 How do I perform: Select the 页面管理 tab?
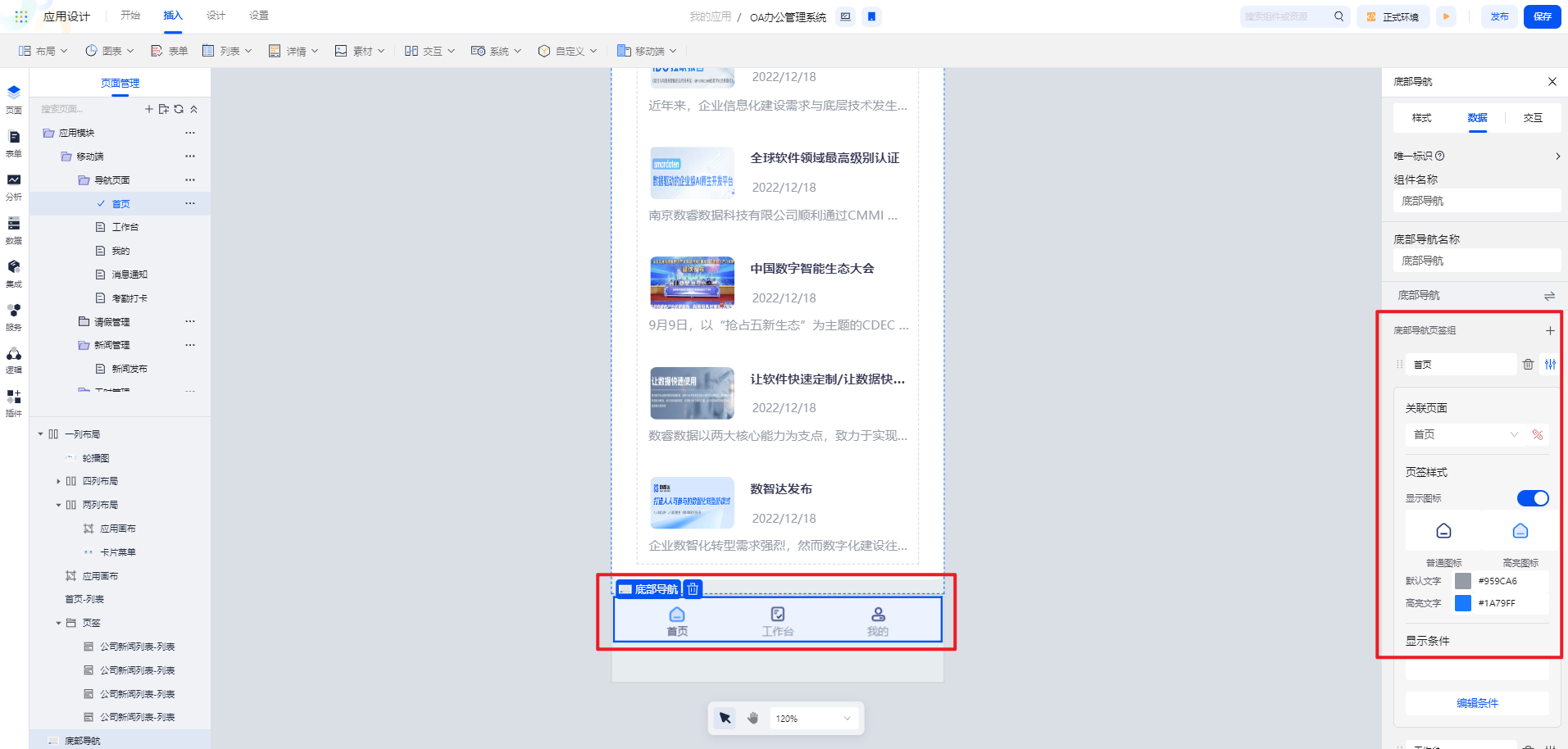pos(120,84)
